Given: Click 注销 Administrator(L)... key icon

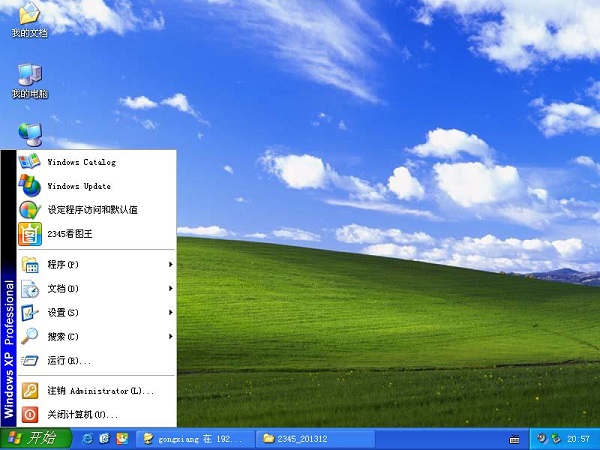Looking at the screenshot, I should tap(30, 390).
